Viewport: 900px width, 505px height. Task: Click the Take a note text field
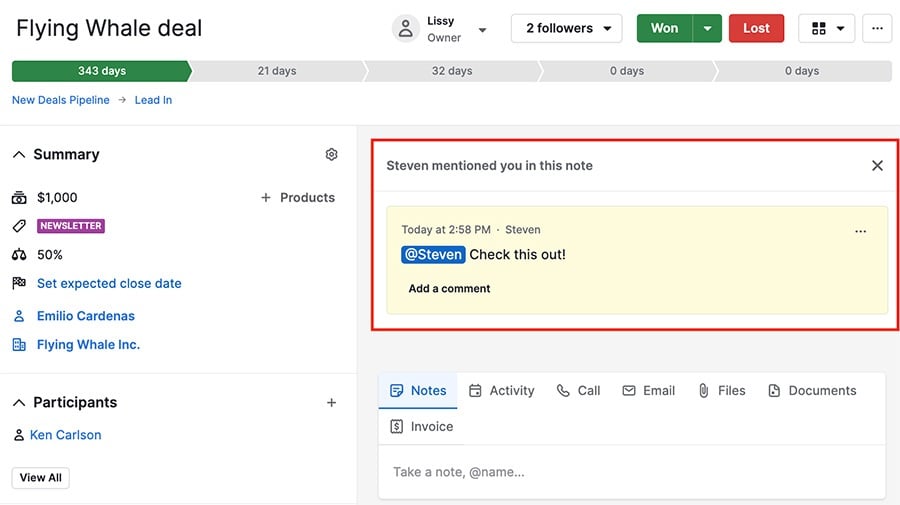pos(631,472)
